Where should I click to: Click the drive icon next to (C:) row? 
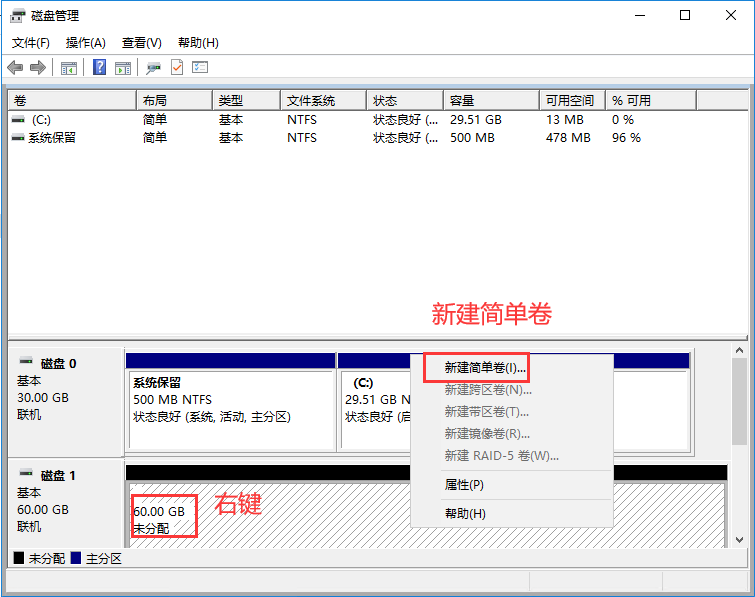[18, 119]
